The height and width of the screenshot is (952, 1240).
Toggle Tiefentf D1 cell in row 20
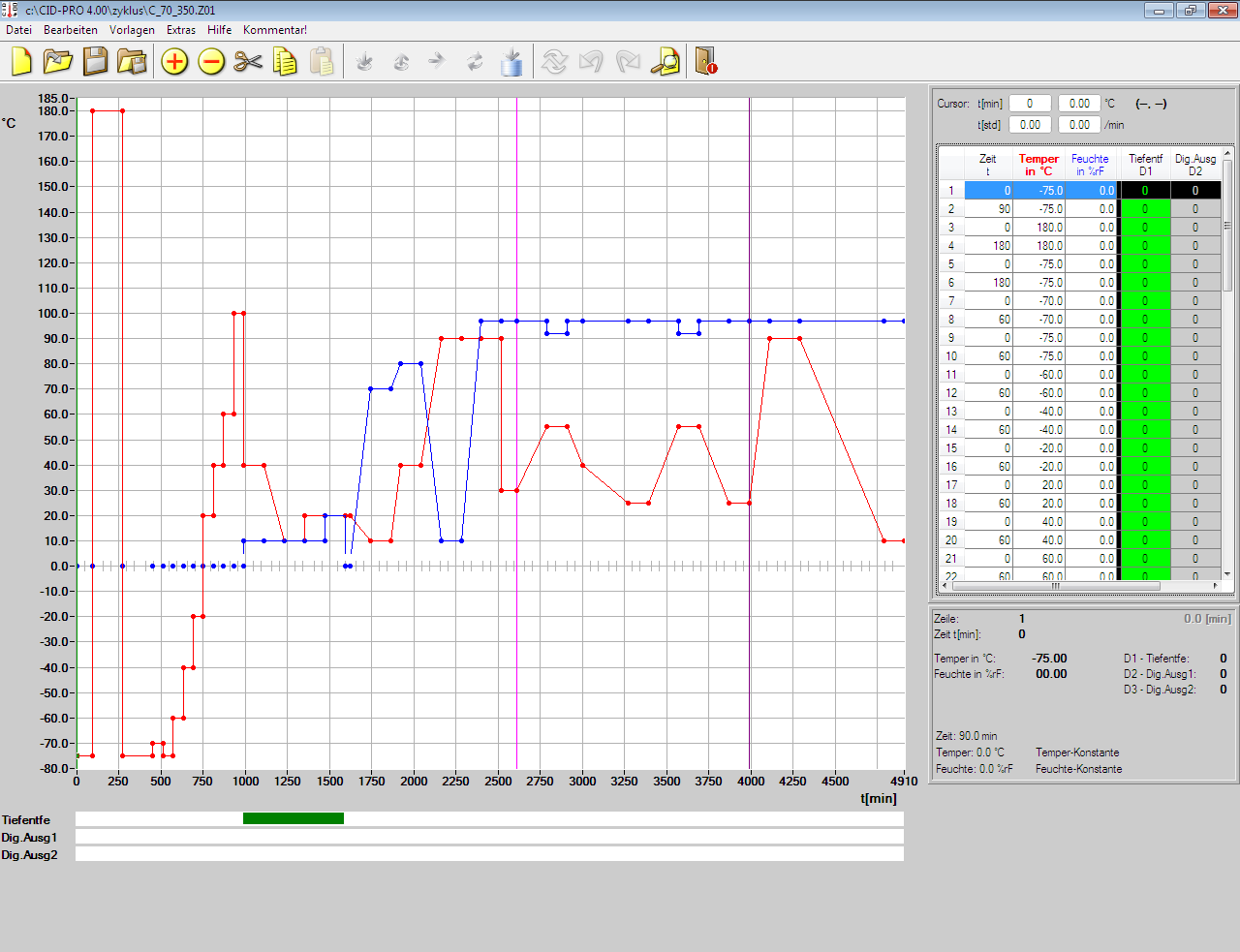1145,540
